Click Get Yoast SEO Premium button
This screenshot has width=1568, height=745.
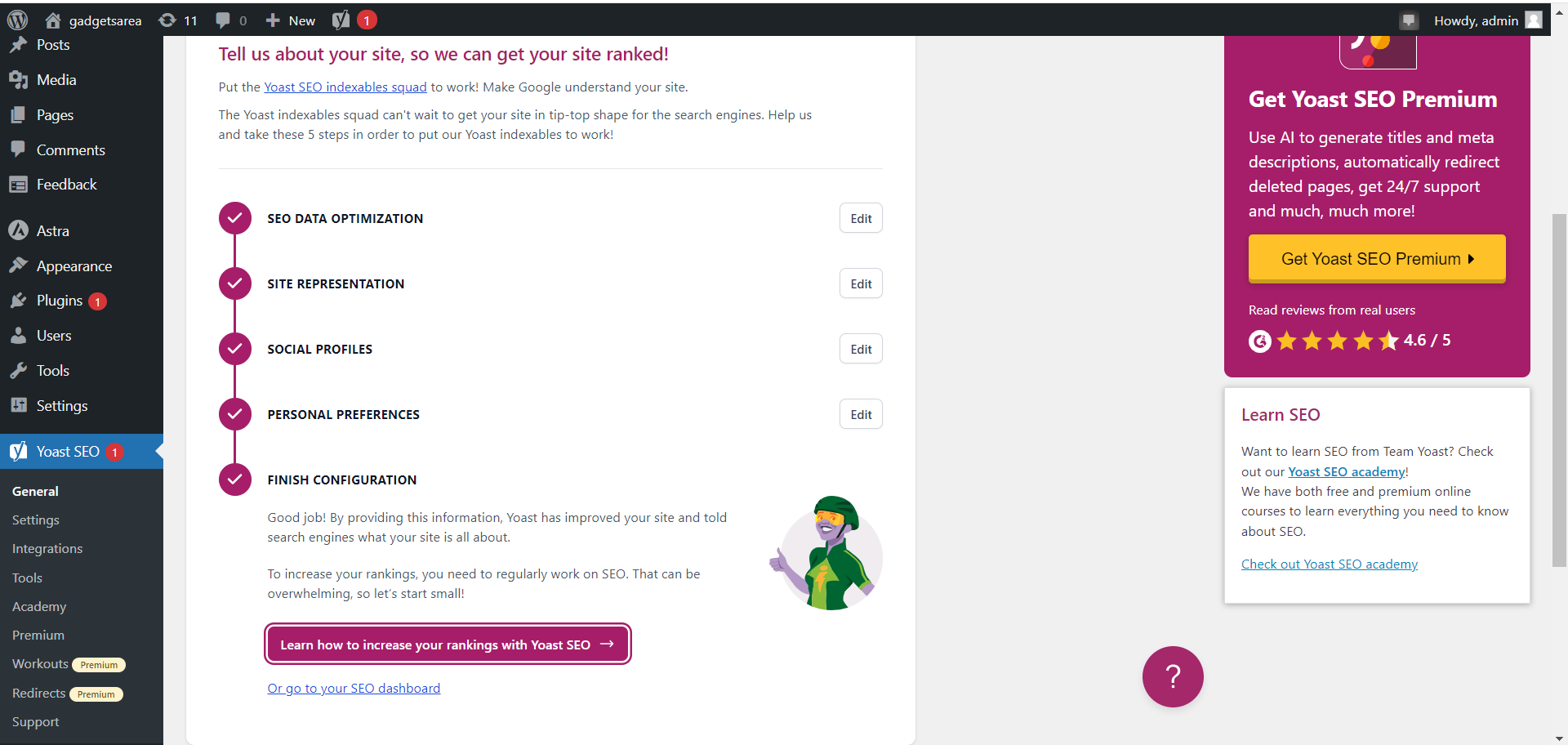1377,259
